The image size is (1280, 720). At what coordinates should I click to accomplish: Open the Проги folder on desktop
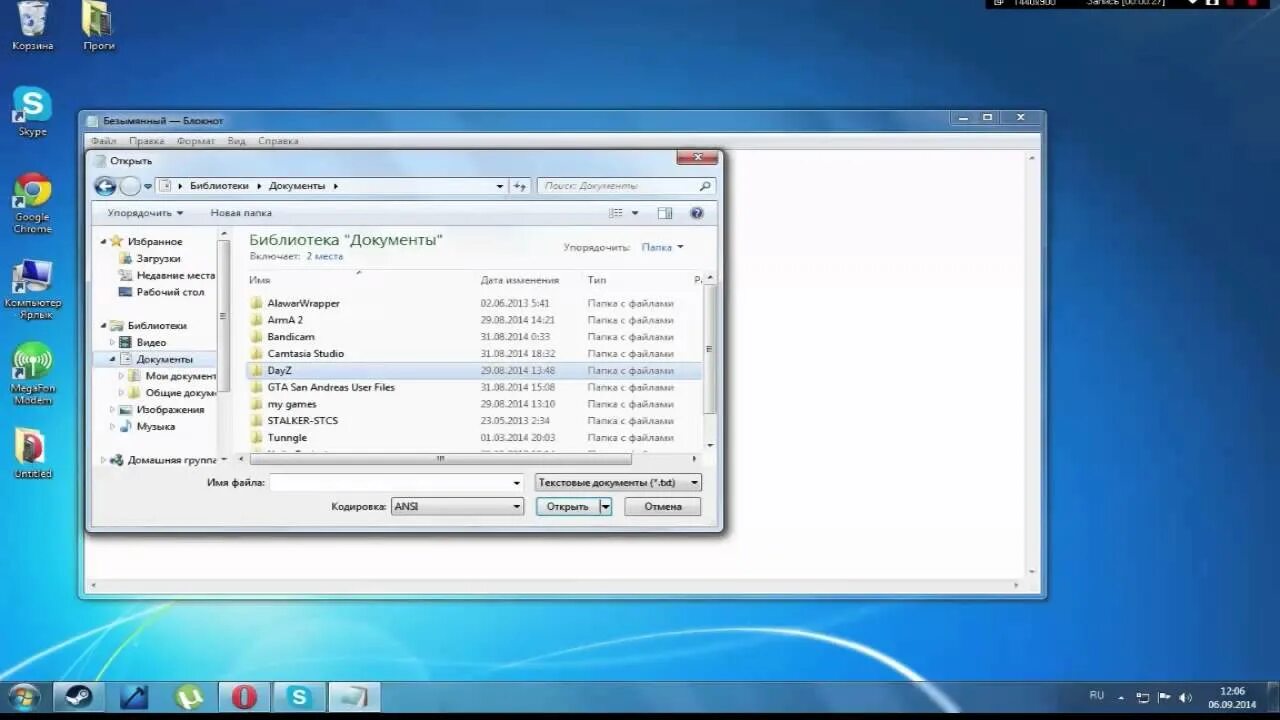[x=98, y=25]
